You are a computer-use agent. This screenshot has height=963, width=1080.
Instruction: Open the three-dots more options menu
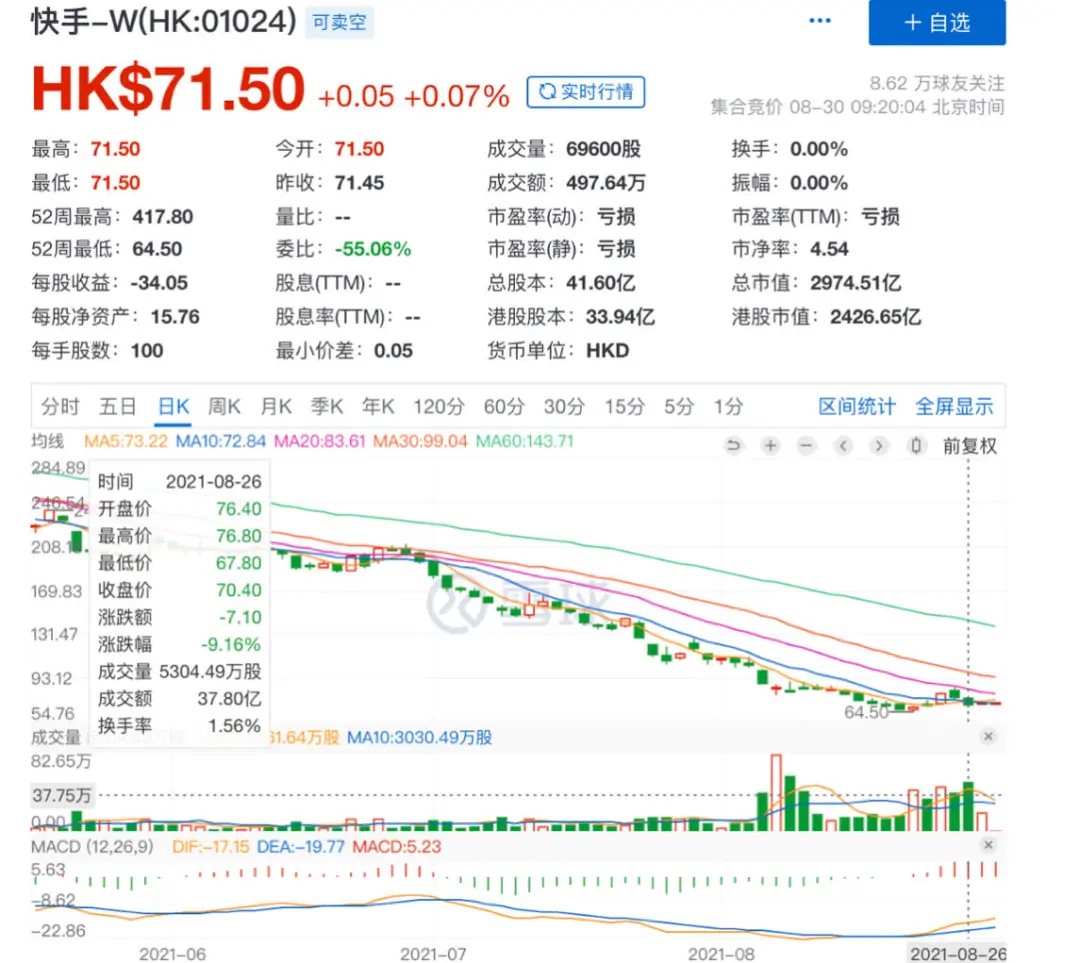(x=820, y=21)
